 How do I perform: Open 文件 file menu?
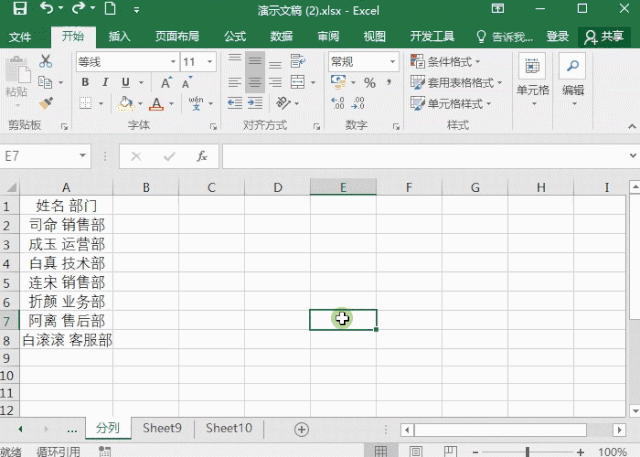[x=20, y=37]
